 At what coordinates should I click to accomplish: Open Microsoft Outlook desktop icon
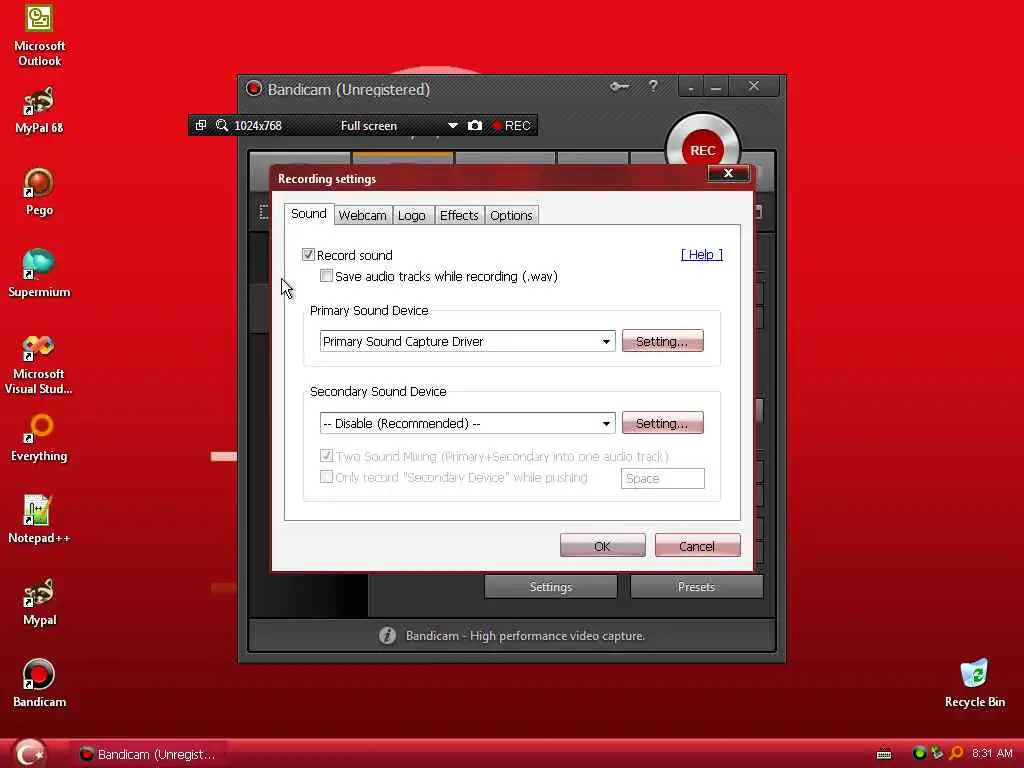tap(39, 35)
